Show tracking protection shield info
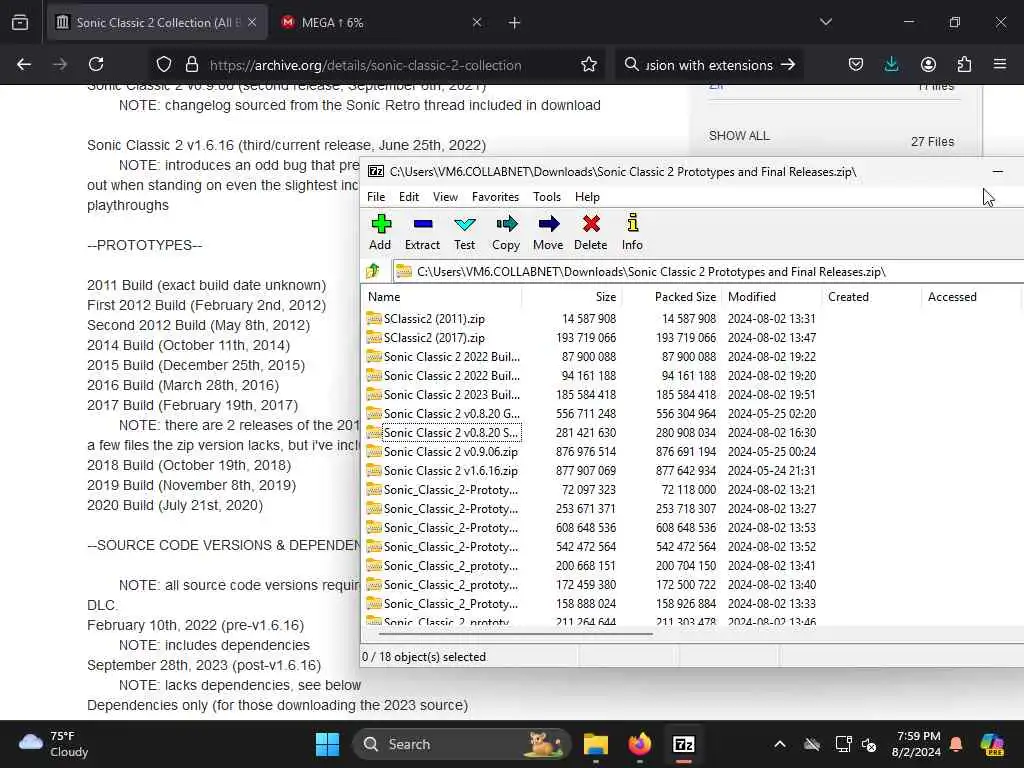 (x=164, y=65)
